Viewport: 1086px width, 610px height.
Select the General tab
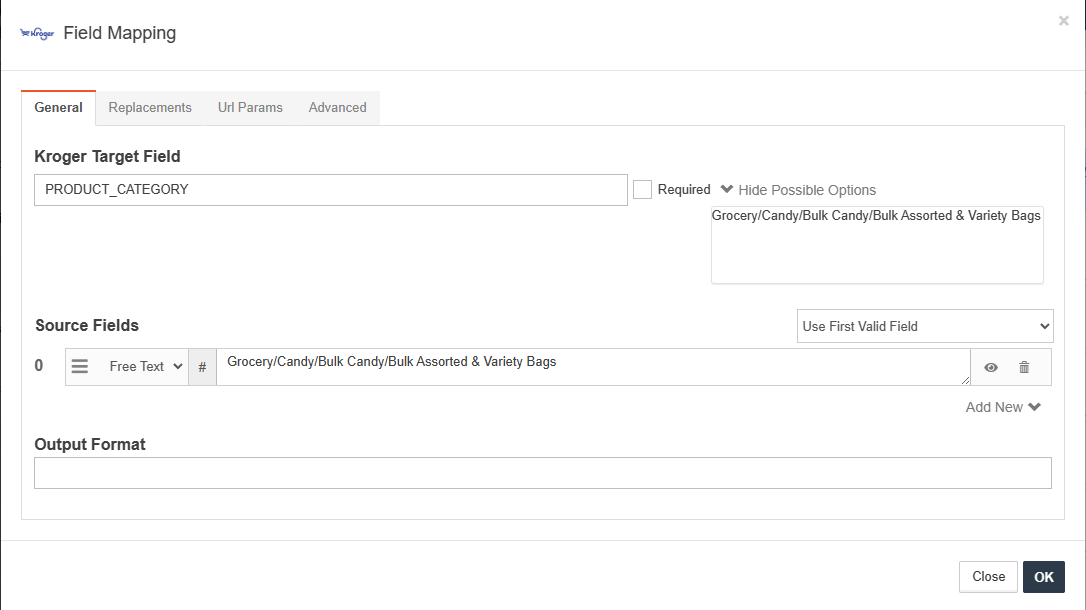tap(58, 107)
